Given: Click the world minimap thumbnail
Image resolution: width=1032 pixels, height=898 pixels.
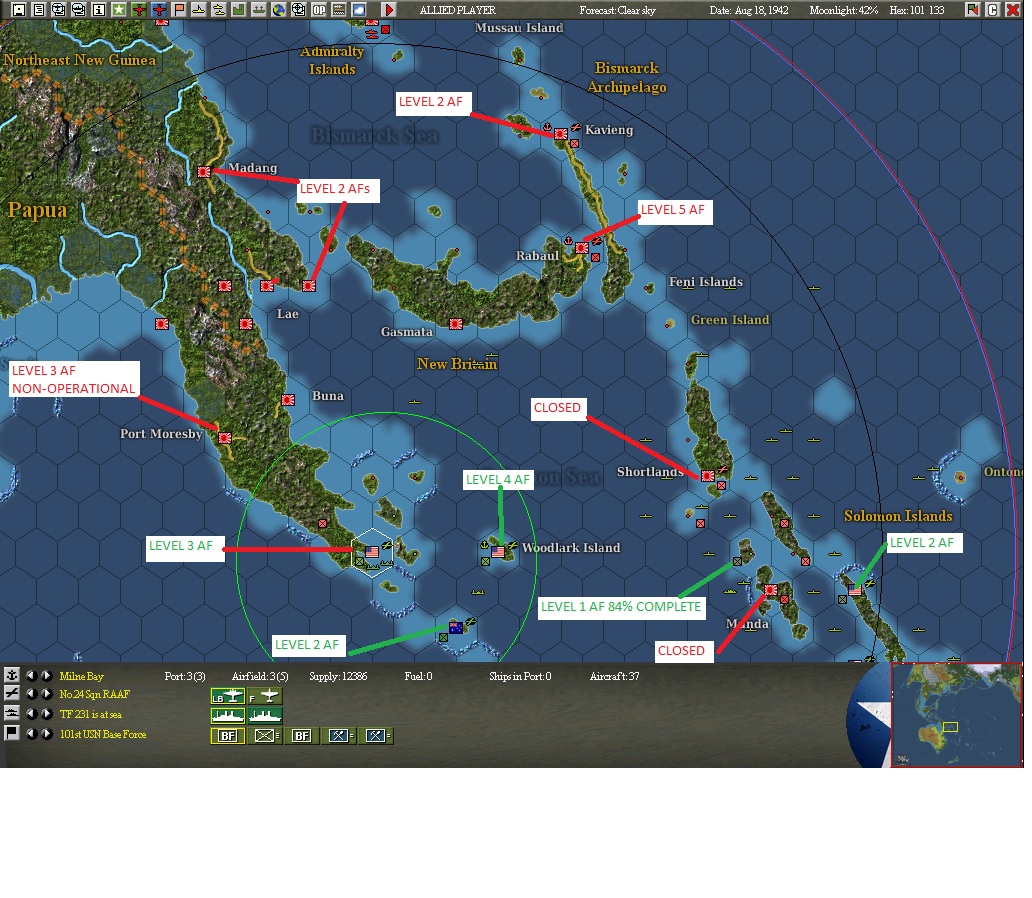Looking at the screenshot, I should [x=956, y=715].
